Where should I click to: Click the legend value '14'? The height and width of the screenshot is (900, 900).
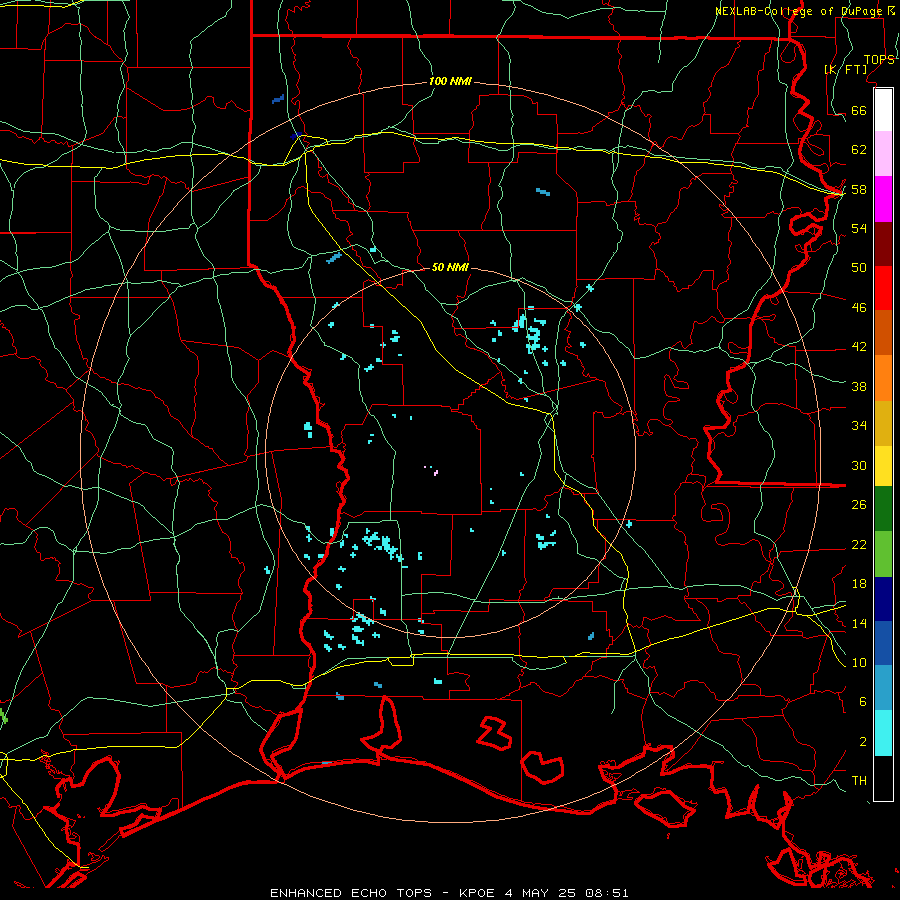859,623
